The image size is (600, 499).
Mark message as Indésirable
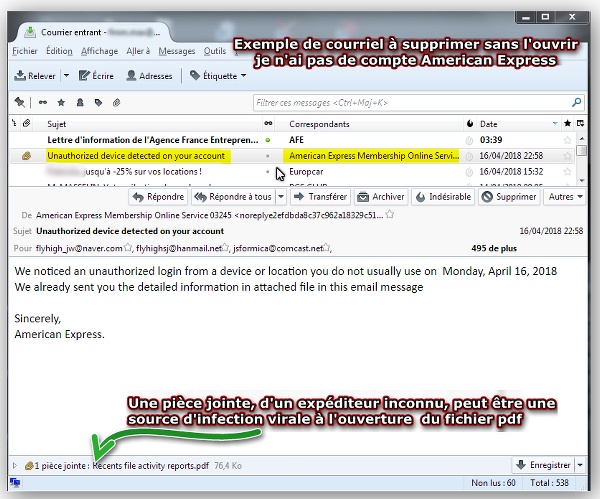[x=443, y=197]
